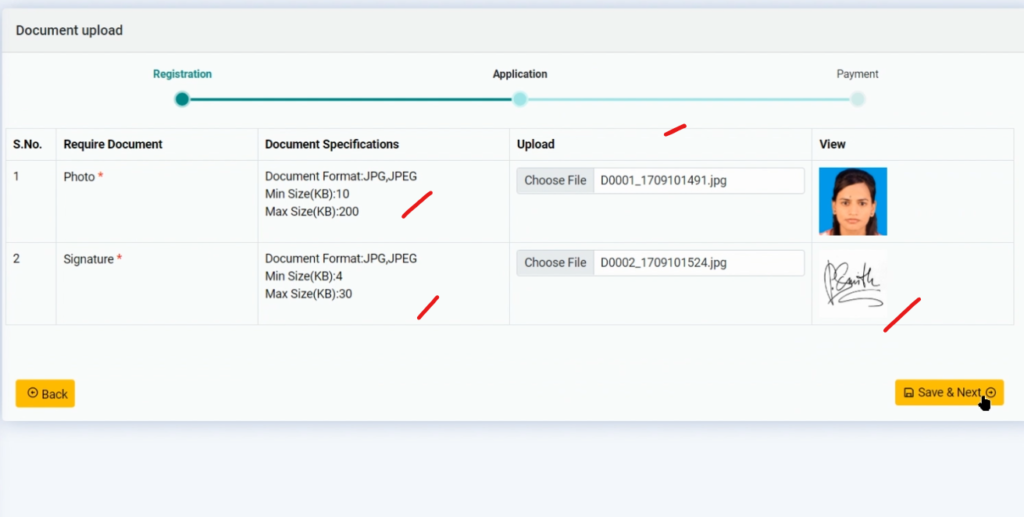
Task: Open the Registration step label
Action: (182, 74)
